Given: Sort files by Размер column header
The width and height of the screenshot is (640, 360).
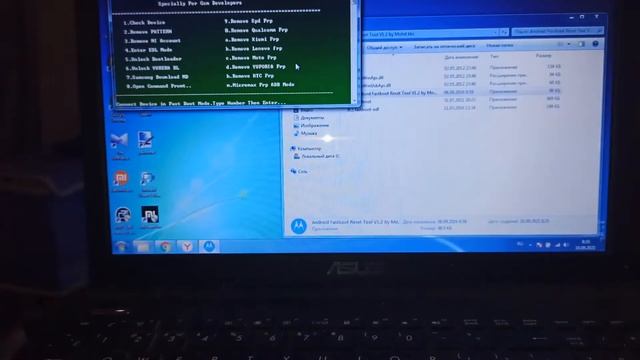Looking at the screenshot, I should 543,56.
